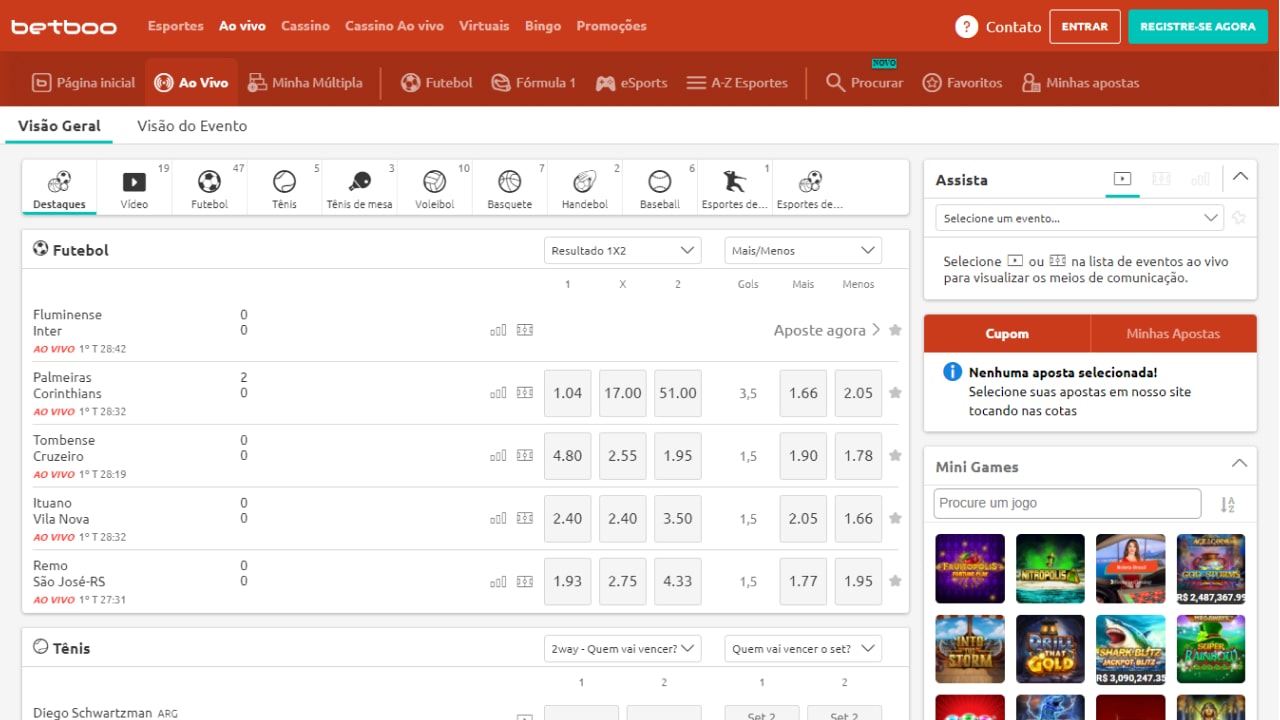
Task: Favorite the Tombense vs Cruzeiro match
Action: 895,456
